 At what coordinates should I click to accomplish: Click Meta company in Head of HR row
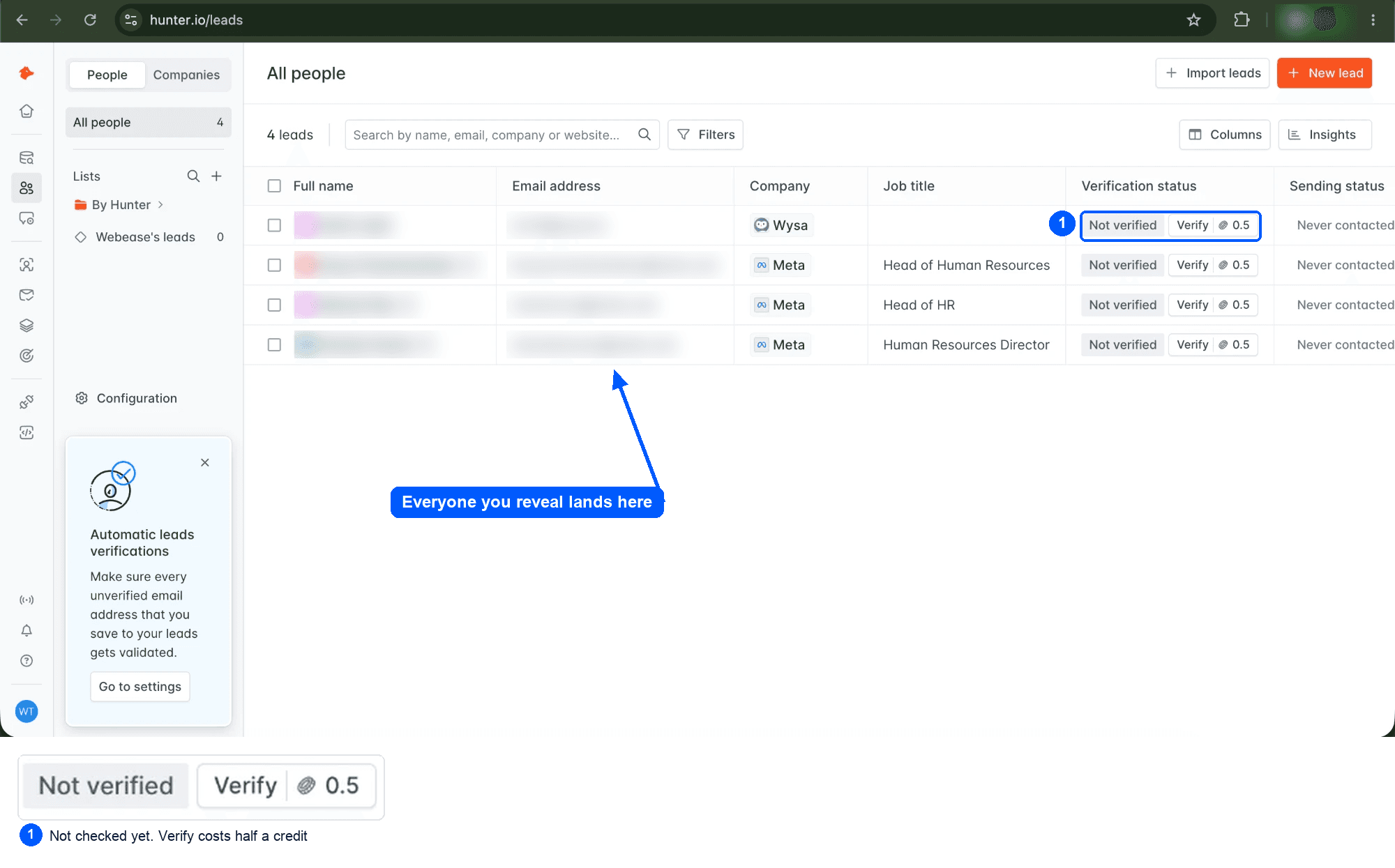click(x=781, y=305)
